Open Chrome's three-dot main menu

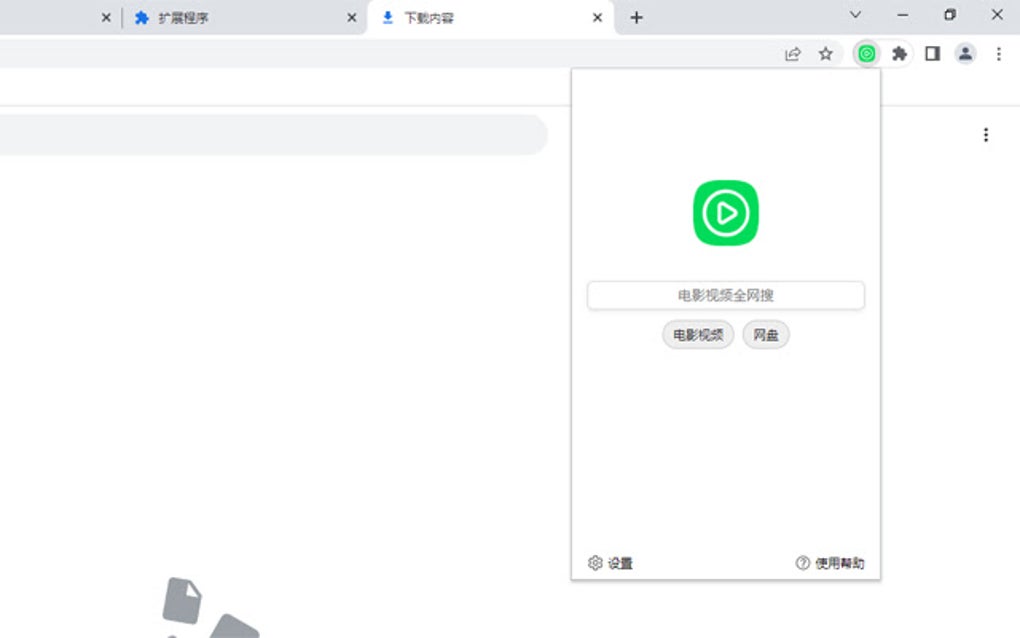point(999,54)
